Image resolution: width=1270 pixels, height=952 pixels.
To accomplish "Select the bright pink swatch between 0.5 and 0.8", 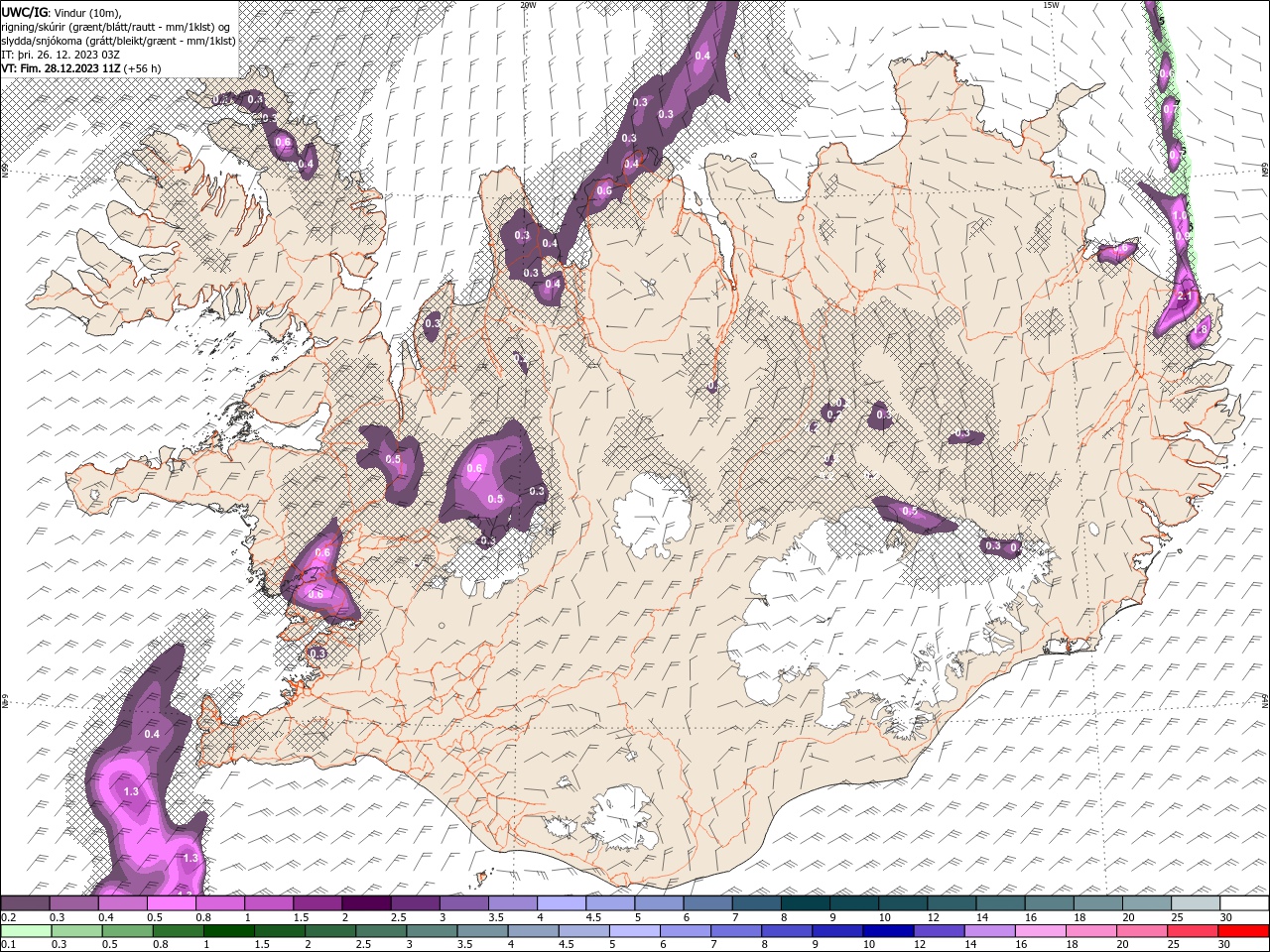I will pos(171,903).
